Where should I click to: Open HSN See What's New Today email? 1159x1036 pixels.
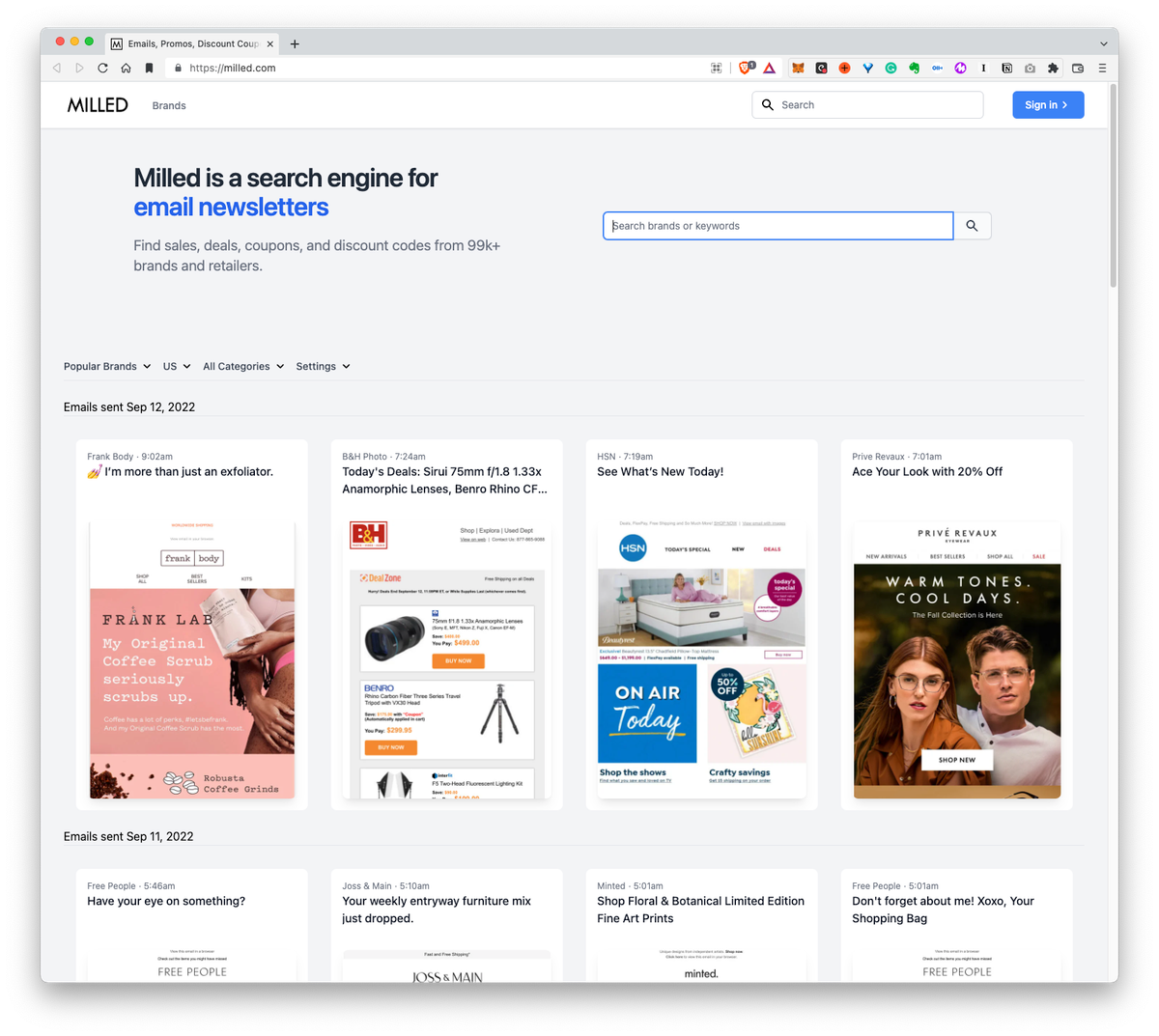pos(660,472)
